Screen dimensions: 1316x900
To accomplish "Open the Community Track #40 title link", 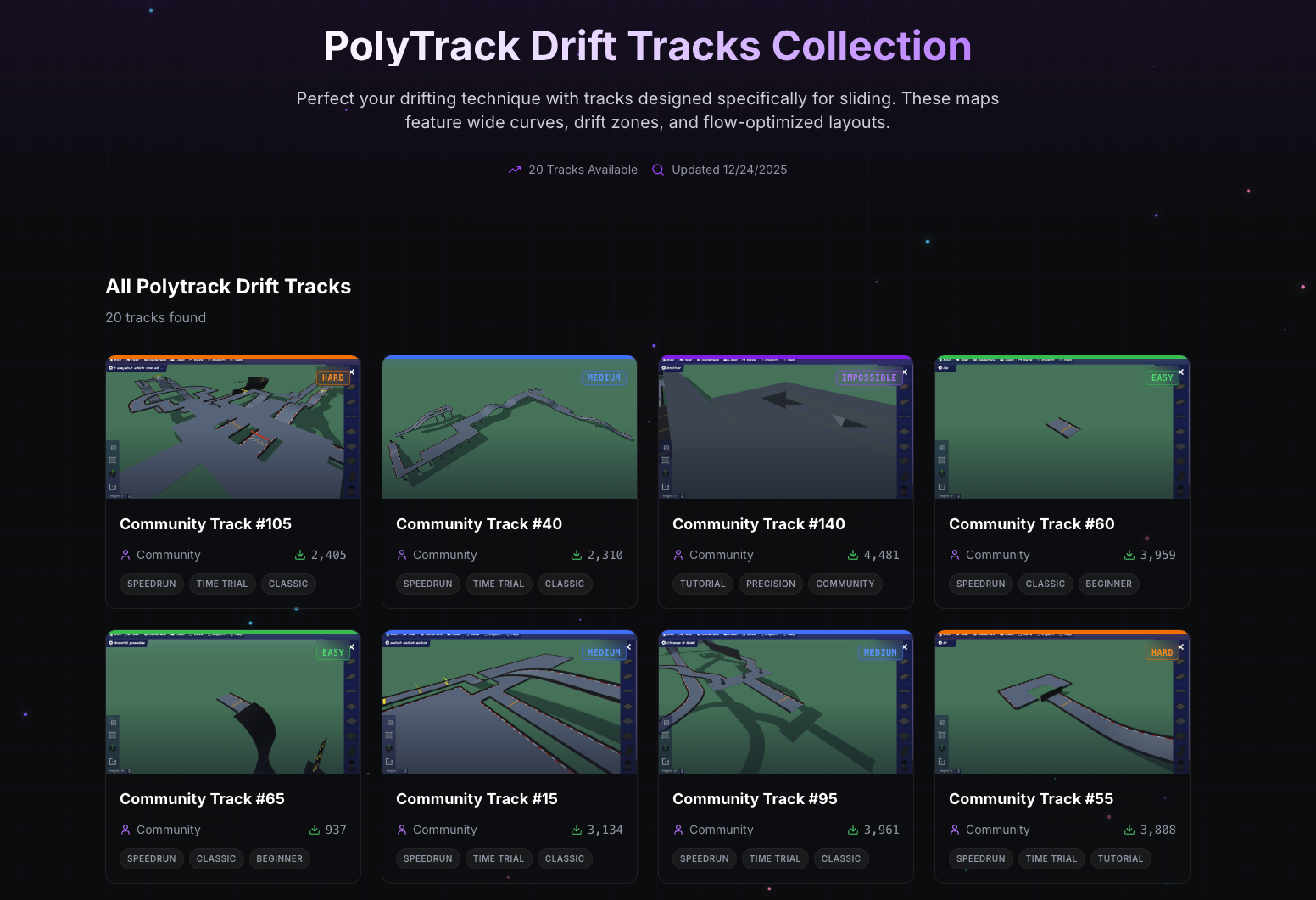I will (x=478, y=524).
